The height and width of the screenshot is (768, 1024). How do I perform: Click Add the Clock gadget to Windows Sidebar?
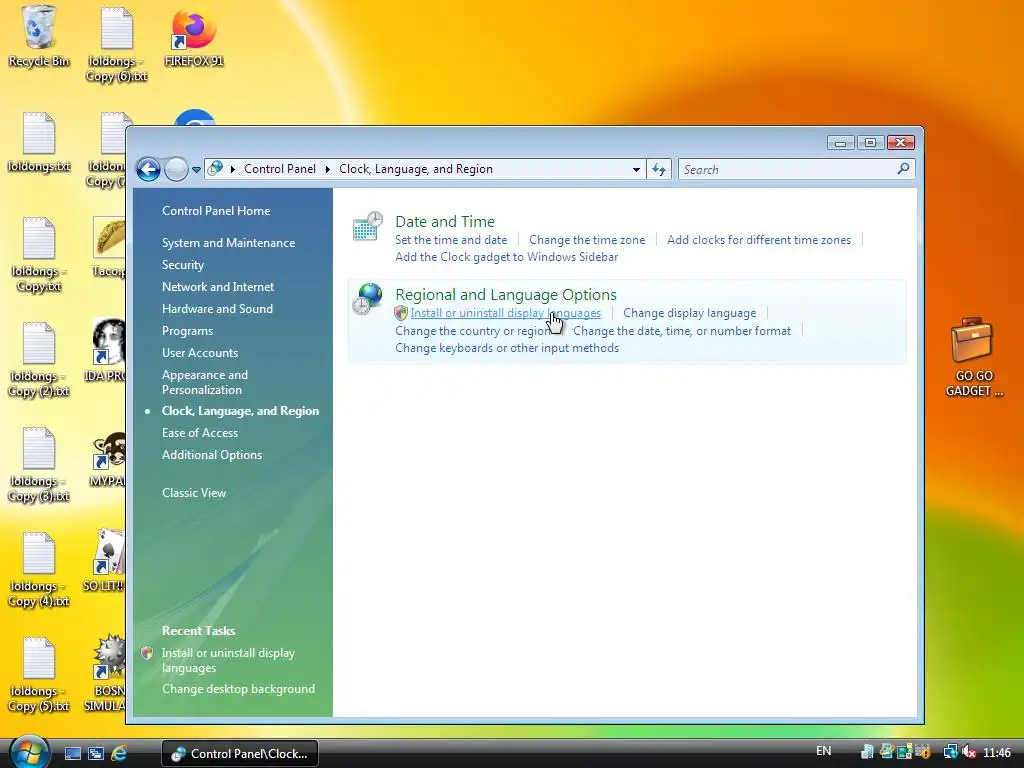(506, 257)
